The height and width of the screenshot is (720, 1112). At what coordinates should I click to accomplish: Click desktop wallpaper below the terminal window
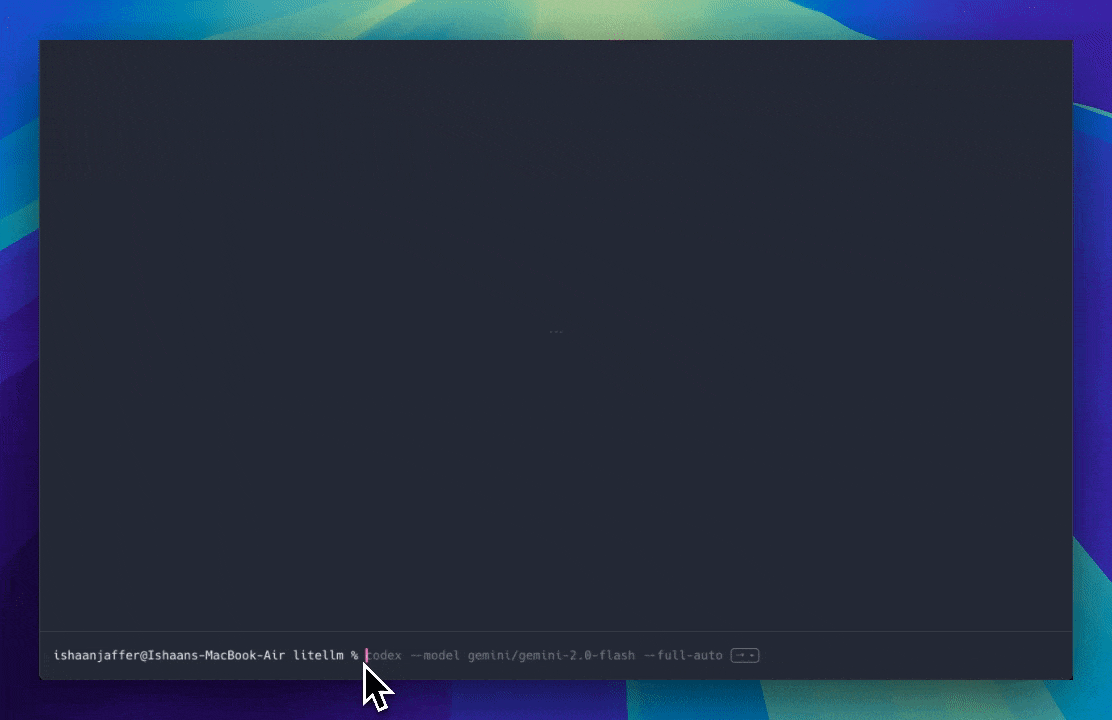tap(556, 702)
